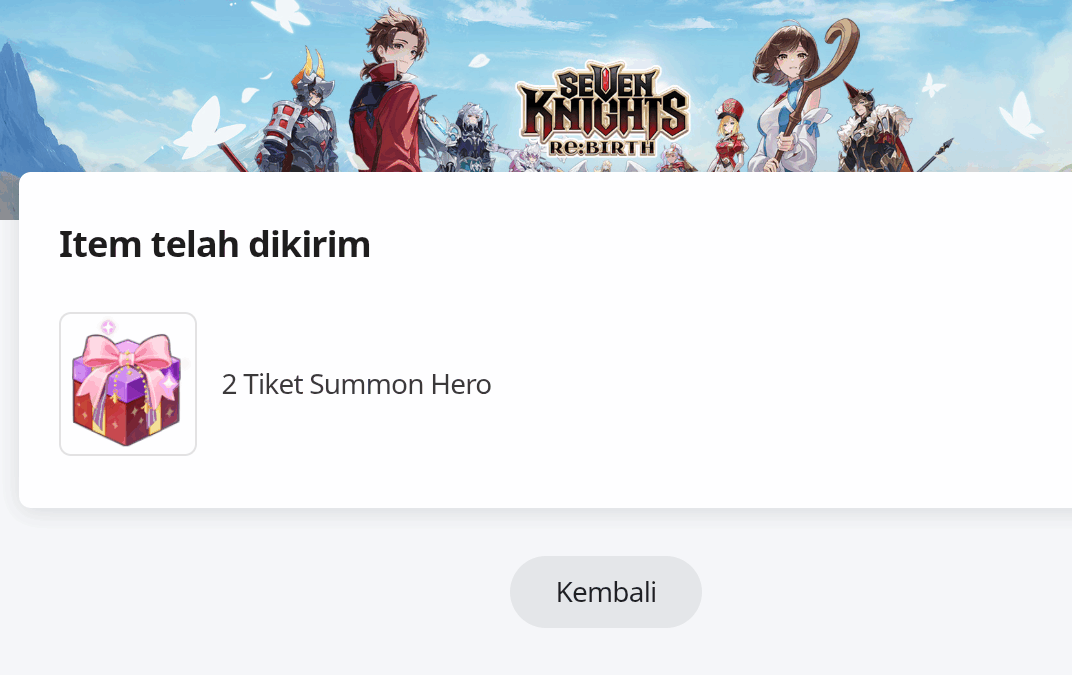This screenshot has height=675, width=1072.
Task: Select the "Item telah dikirim" heading
Action: [x=215, y=244]
